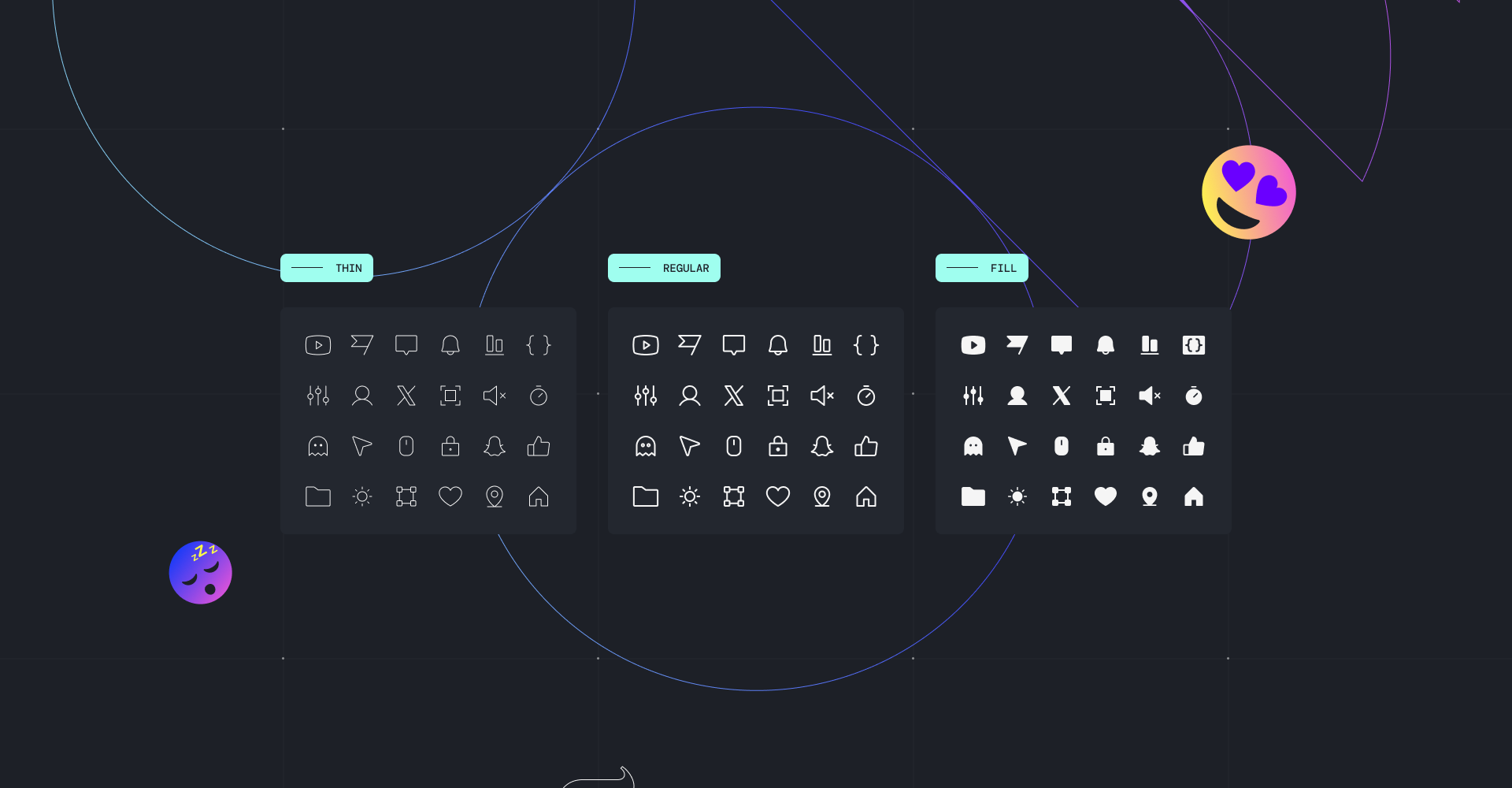Select the thin sun brightness icon

tap(362, 496)
